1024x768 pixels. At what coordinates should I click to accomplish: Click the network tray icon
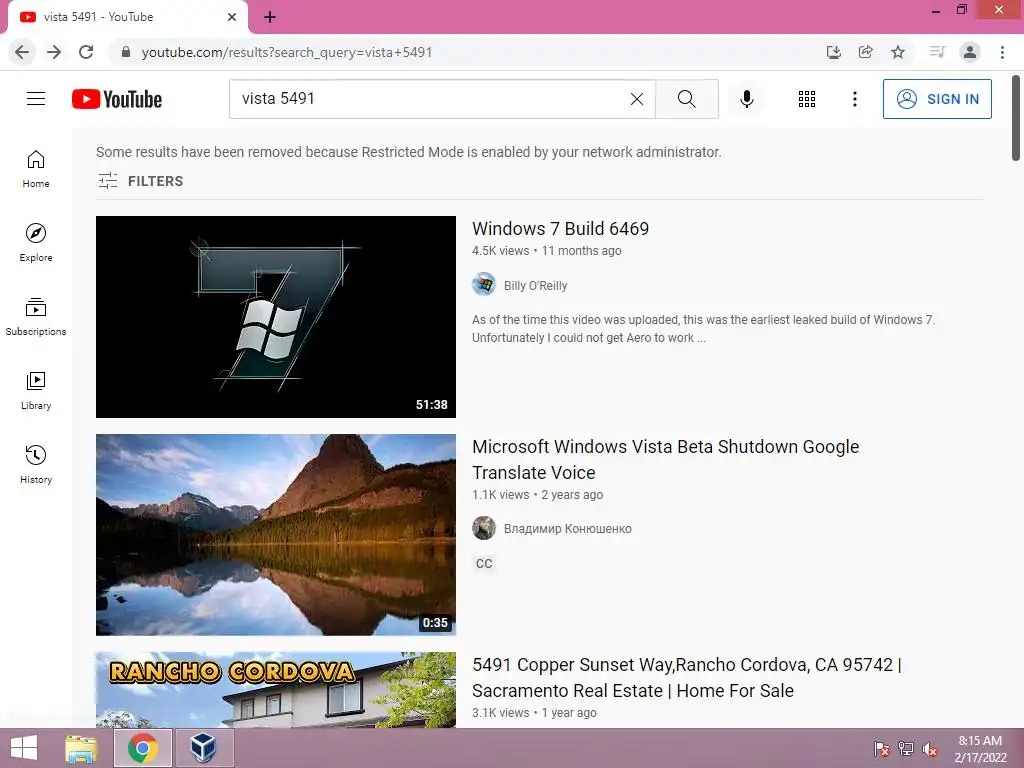pyautogui.click(x=906, y=749)
